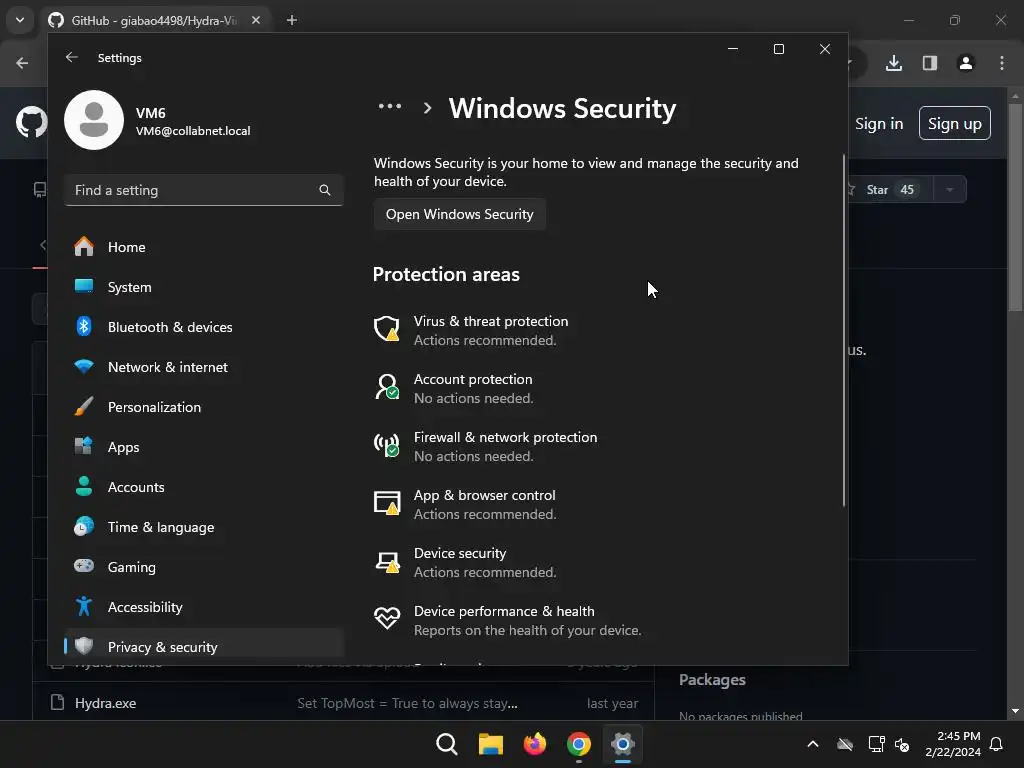The height and width of the screenshot is (768, 1024).
Task: Click the Virus & threat shield warning icon
Action: click(387, 328)
